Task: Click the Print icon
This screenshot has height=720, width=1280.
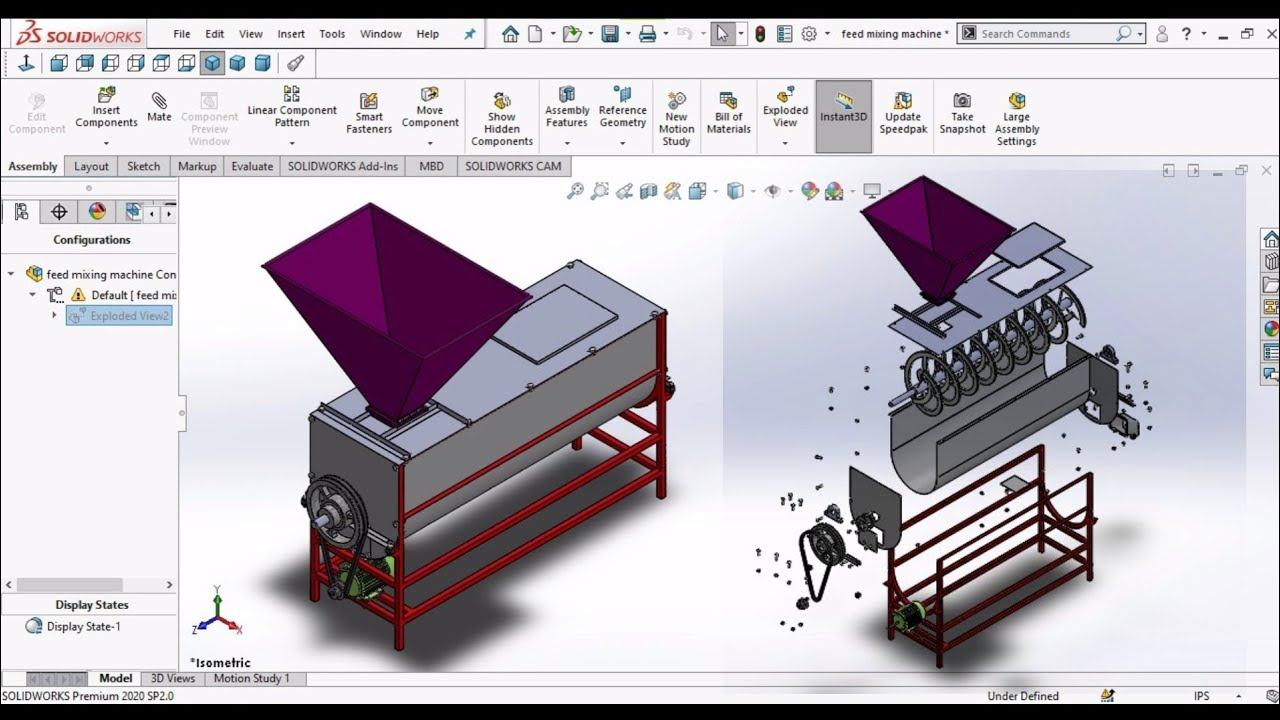Action: click(x=647, y=34)
